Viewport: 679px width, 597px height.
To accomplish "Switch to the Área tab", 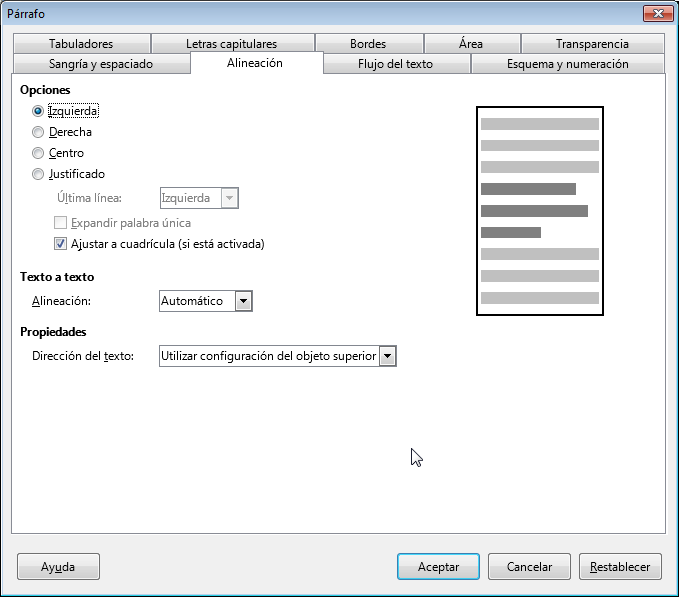I will click(x=470, y=44).
